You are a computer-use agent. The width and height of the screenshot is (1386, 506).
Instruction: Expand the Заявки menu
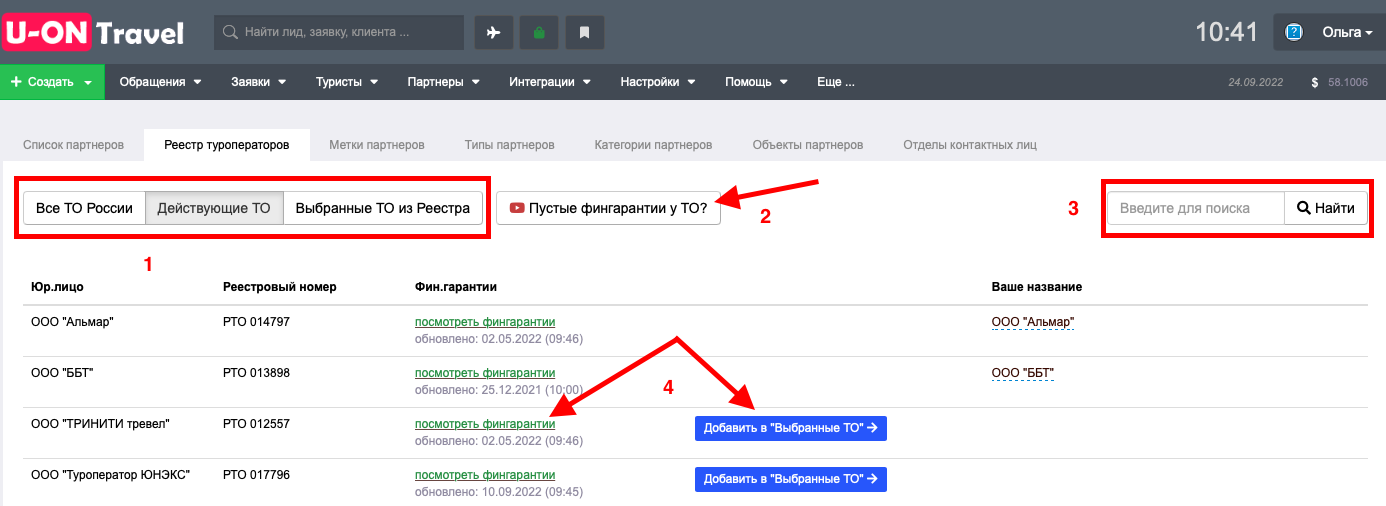pyautogui.click(x=258, y=82)
